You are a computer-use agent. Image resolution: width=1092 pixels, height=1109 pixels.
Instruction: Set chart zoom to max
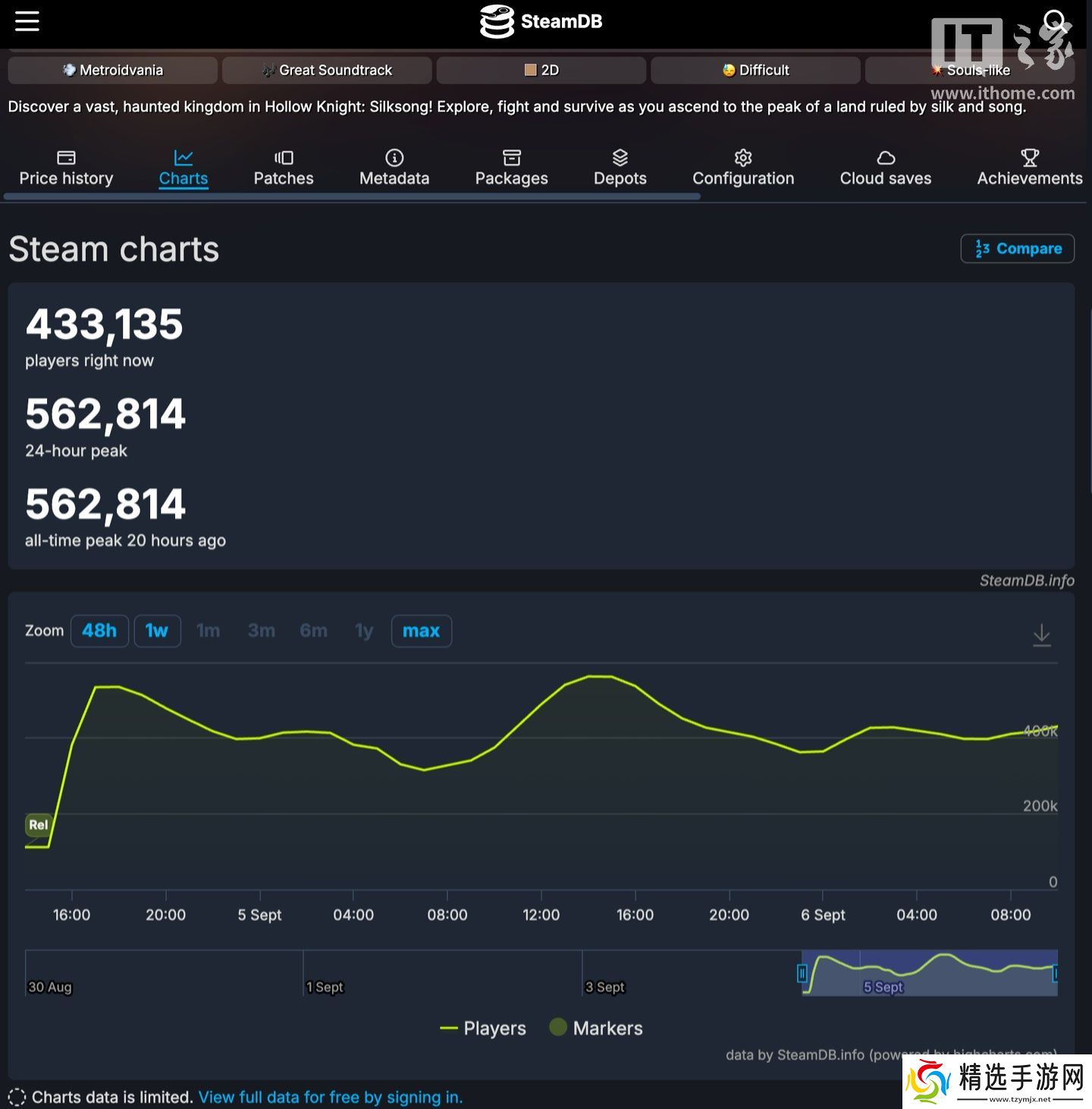[x=421, y=631]
